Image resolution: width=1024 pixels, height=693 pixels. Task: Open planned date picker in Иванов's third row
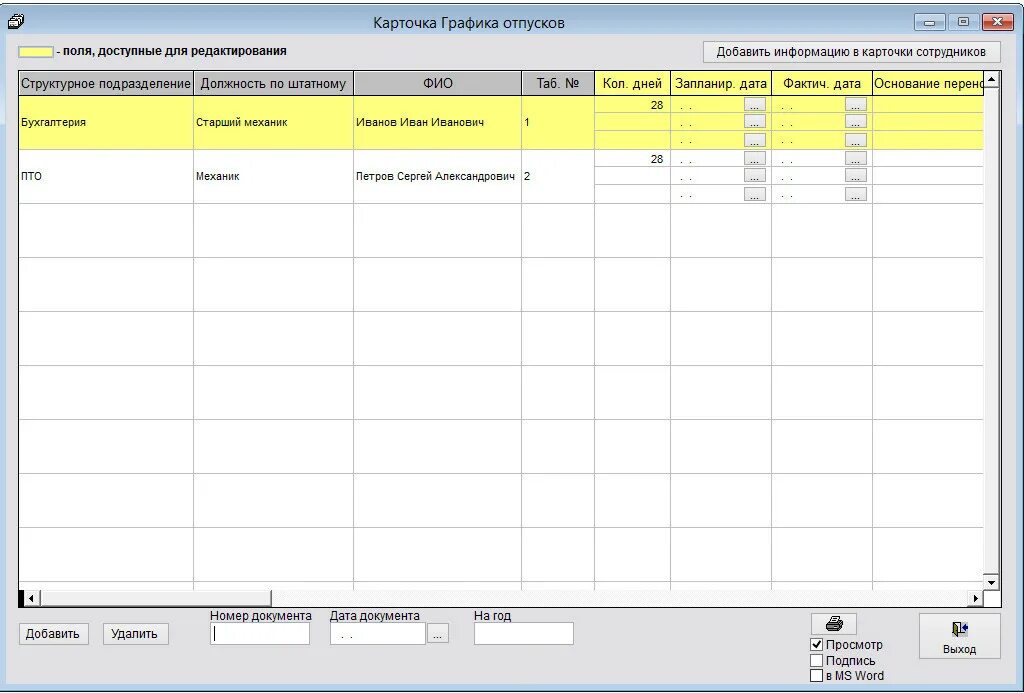pyautogui.click(x=755, y=140)
